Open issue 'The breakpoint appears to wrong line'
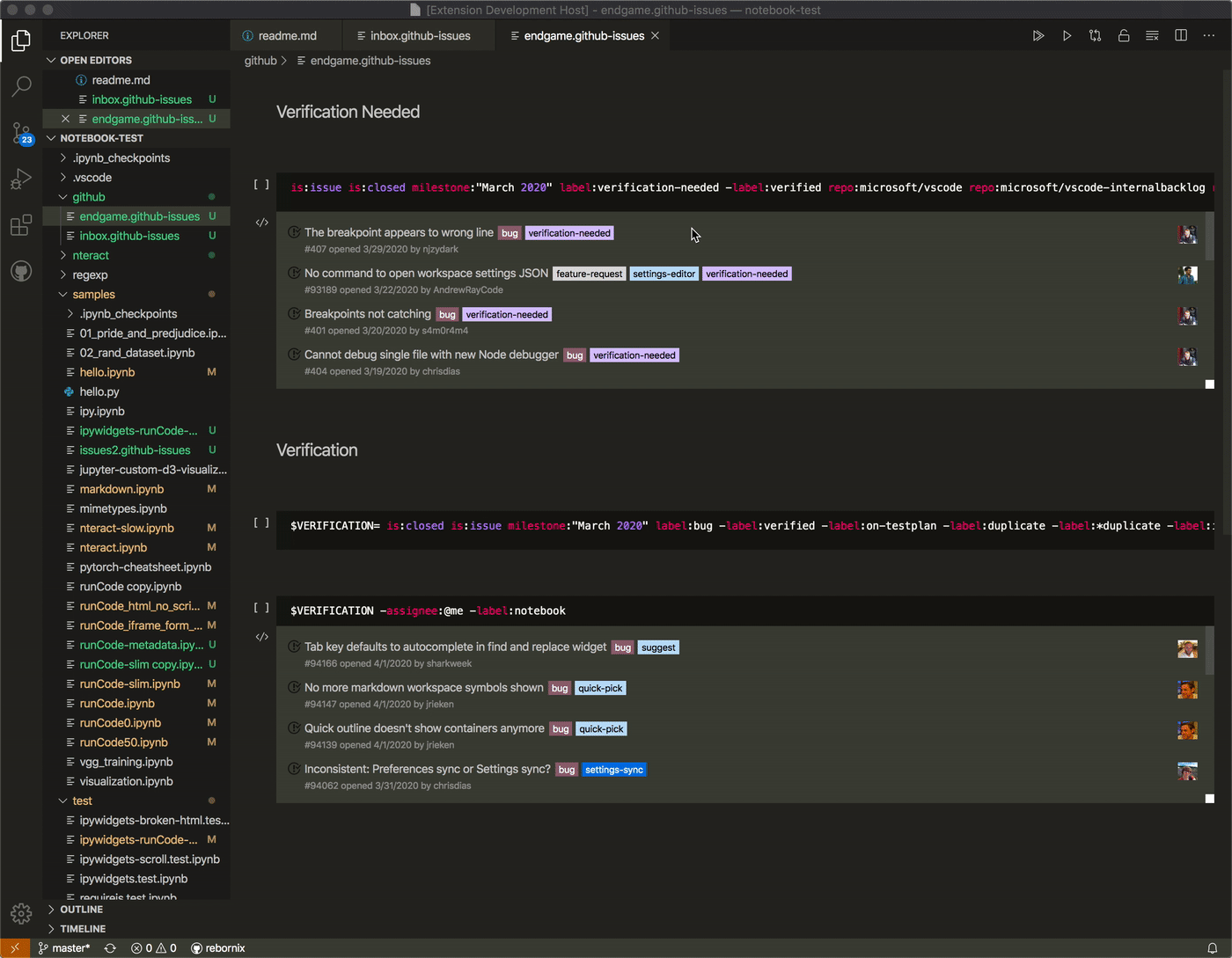Image resolution: width=1232 pixels, height=958 pixels. [x=399, y=232]
